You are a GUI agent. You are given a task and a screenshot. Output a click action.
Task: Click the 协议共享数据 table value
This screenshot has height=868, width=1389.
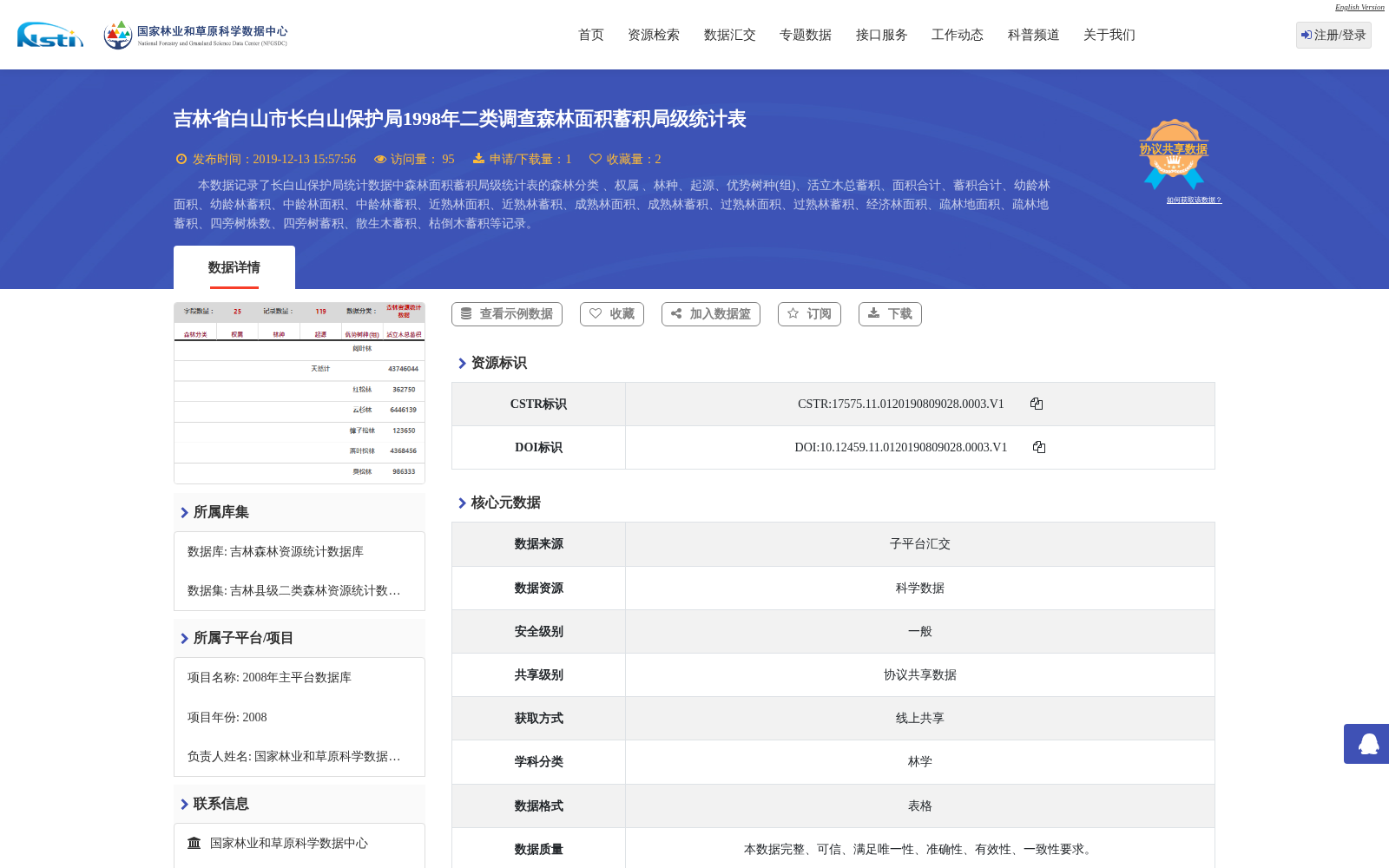click(x=920, y=674)
